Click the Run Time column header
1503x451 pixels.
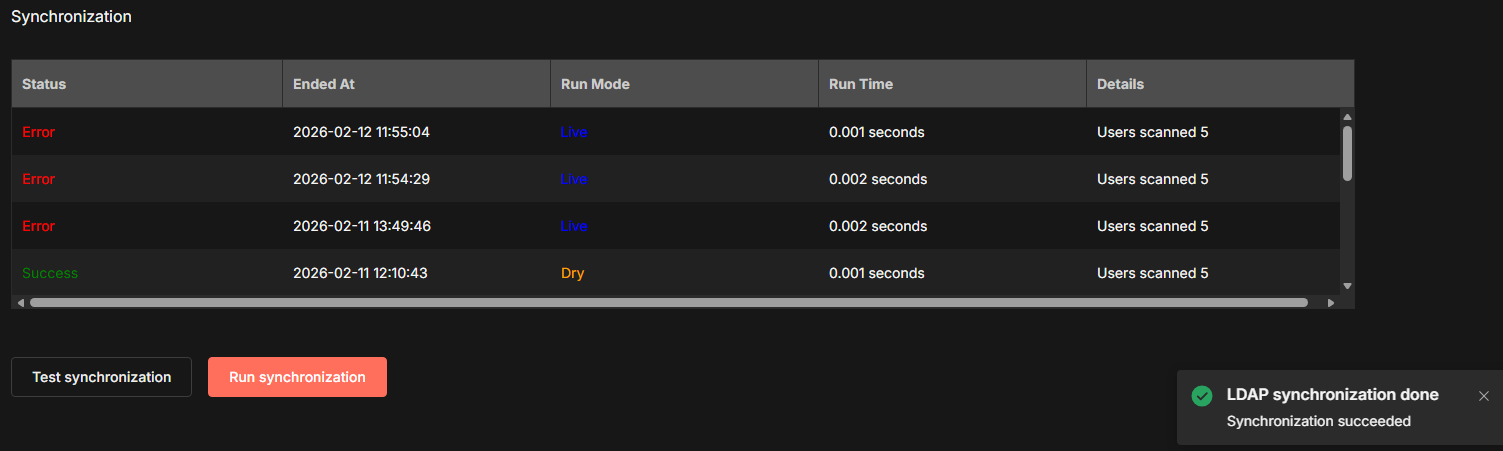861,84
